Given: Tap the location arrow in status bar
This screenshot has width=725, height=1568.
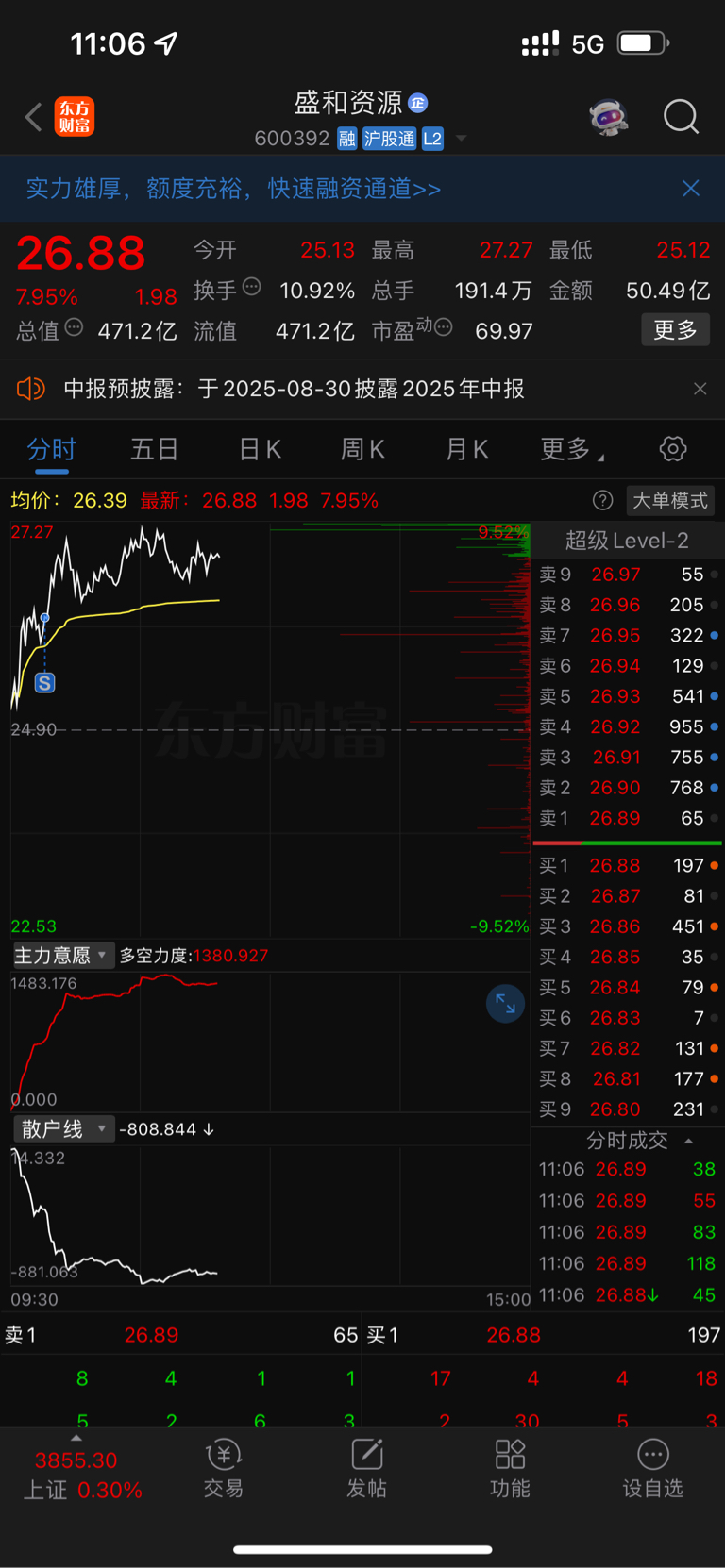Looking at the screenshot, I should (x=166, y=43).
